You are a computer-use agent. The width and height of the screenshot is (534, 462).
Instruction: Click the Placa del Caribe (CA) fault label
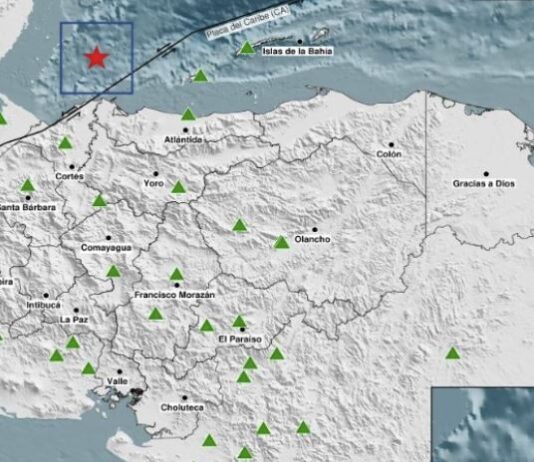248,22
